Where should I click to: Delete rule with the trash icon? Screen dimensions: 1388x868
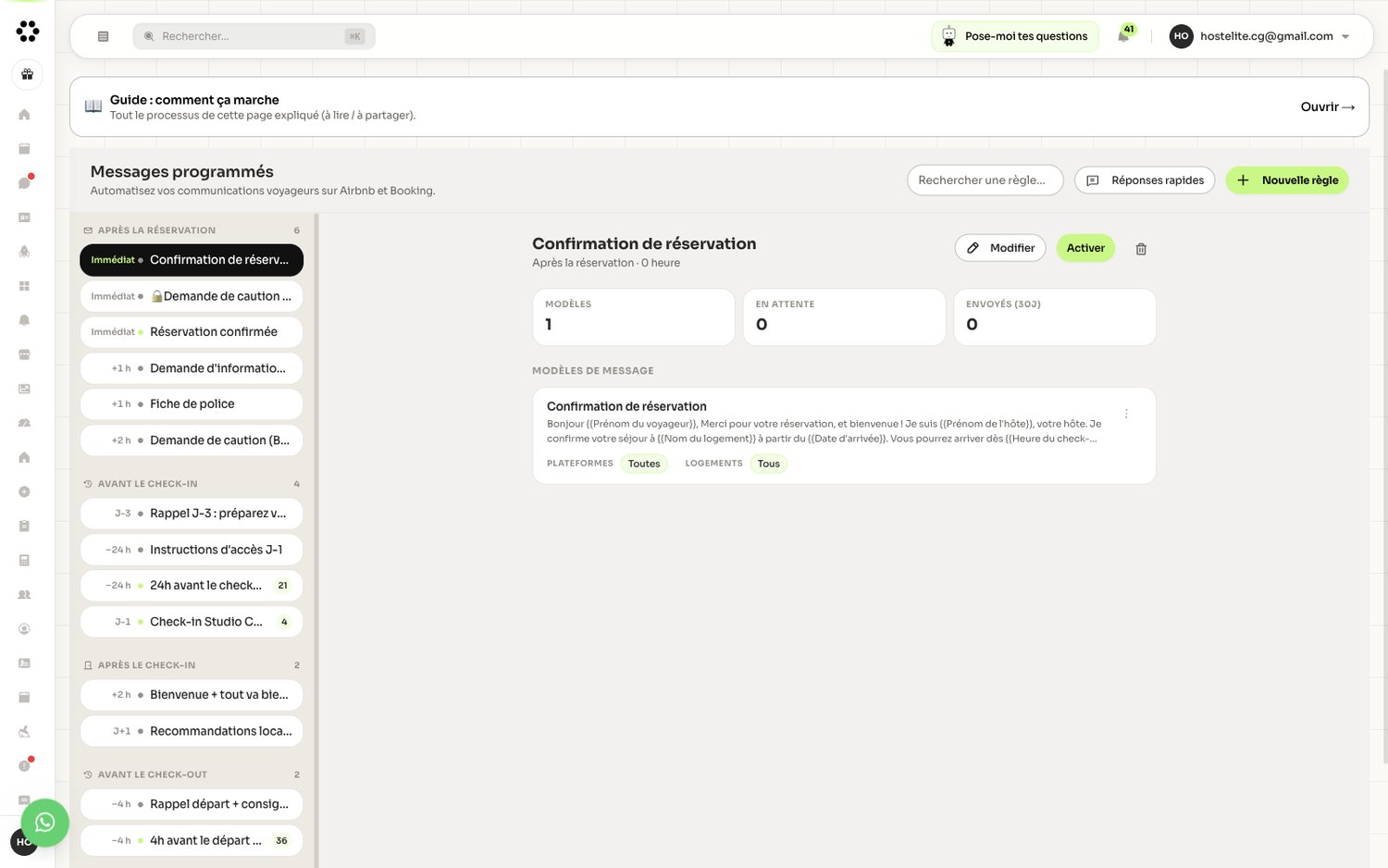point(1141,249)
